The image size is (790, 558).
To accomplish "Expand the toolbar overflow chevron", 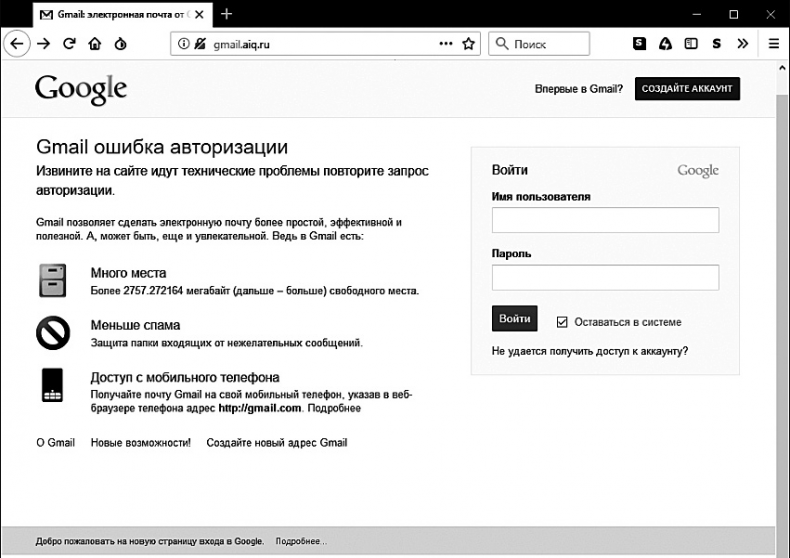I will pos(742,44).
